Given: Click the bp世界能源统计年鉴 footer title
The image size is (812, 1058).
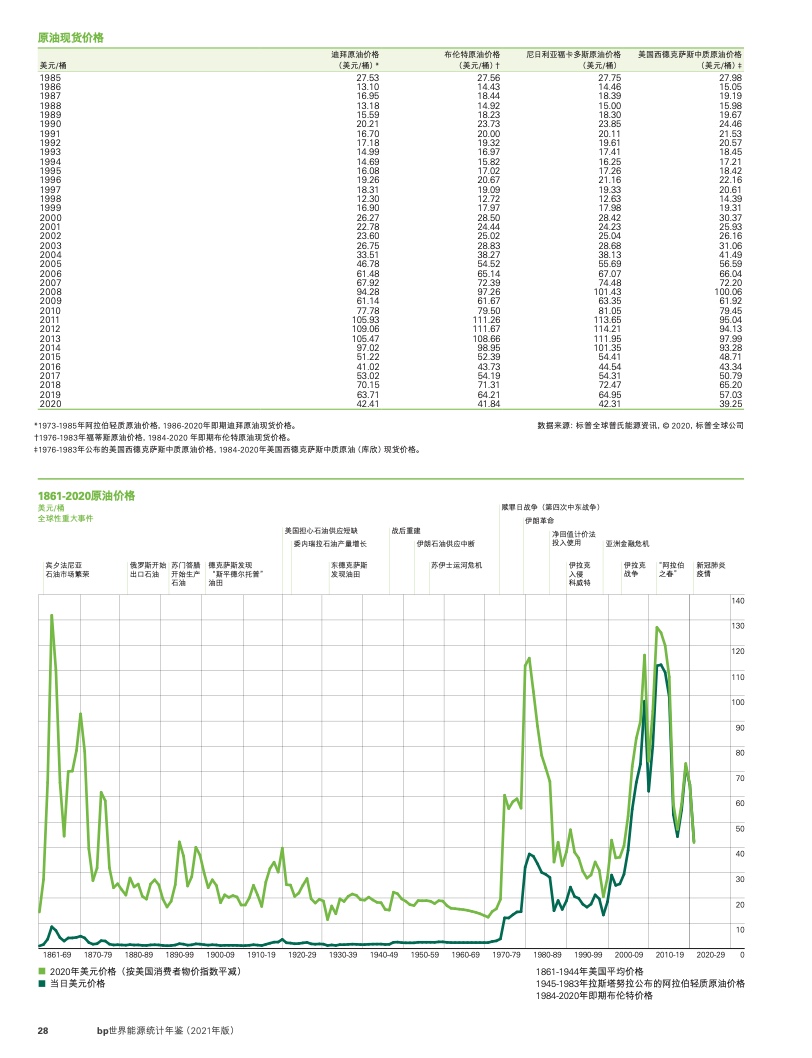Looking at the screenshot, I should coord(163,1030).
